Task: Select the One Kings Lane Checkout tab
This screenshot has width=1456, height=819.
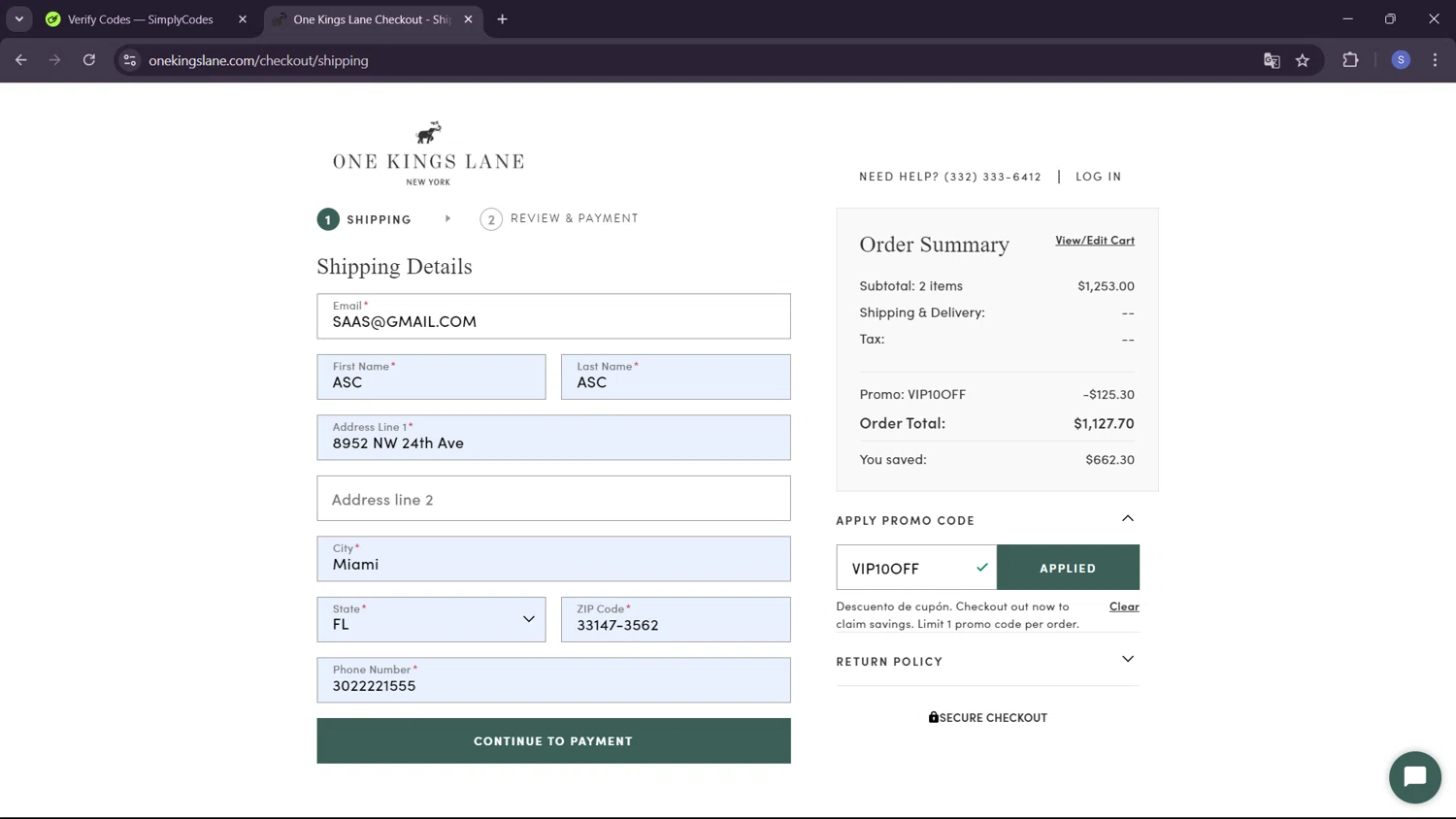Action: (372, 19)
